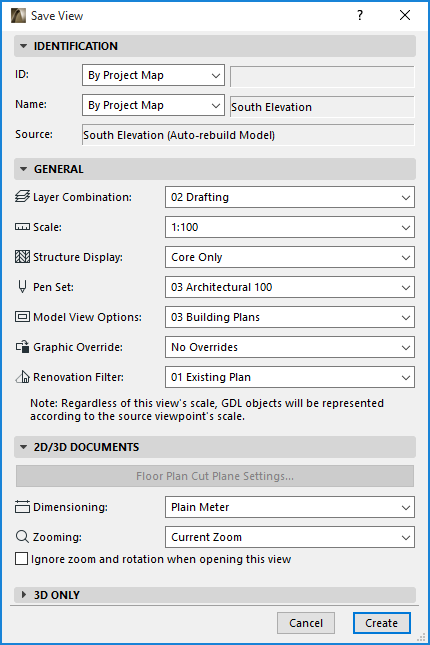Open Pen Set dropdown showing 03 Architectural 100
Image resolution: width=430 pixels, height=645 pixels.
click(290, 287)
